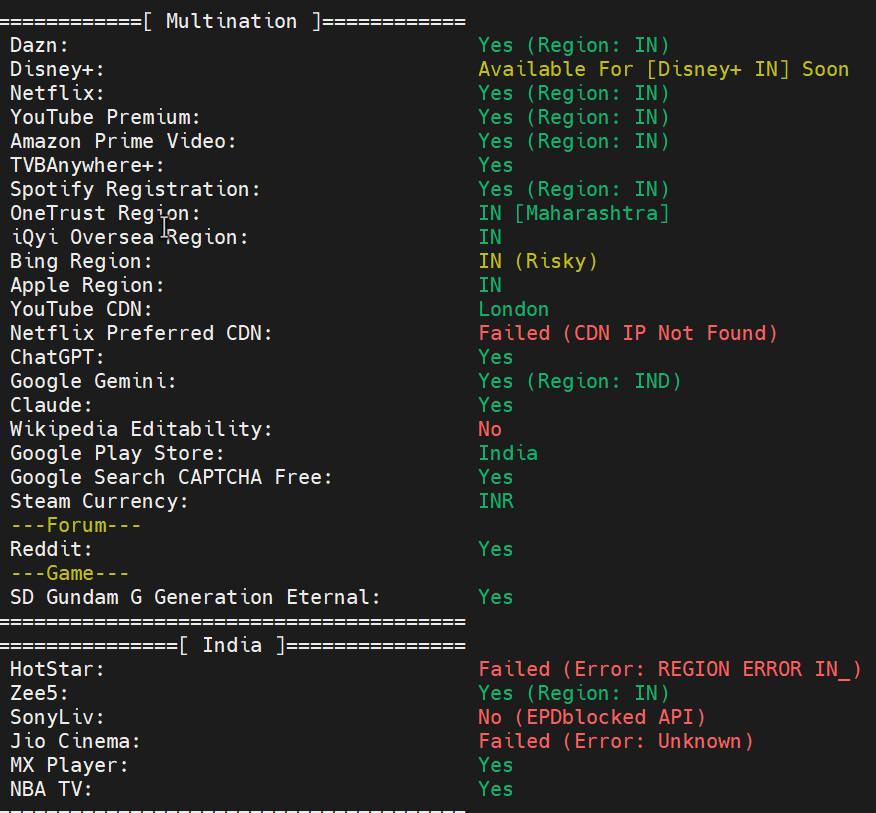The image size is (876, 813).
Task: Click the red "No" Wikipedia Editability result
Action: (x=490, y=429)
